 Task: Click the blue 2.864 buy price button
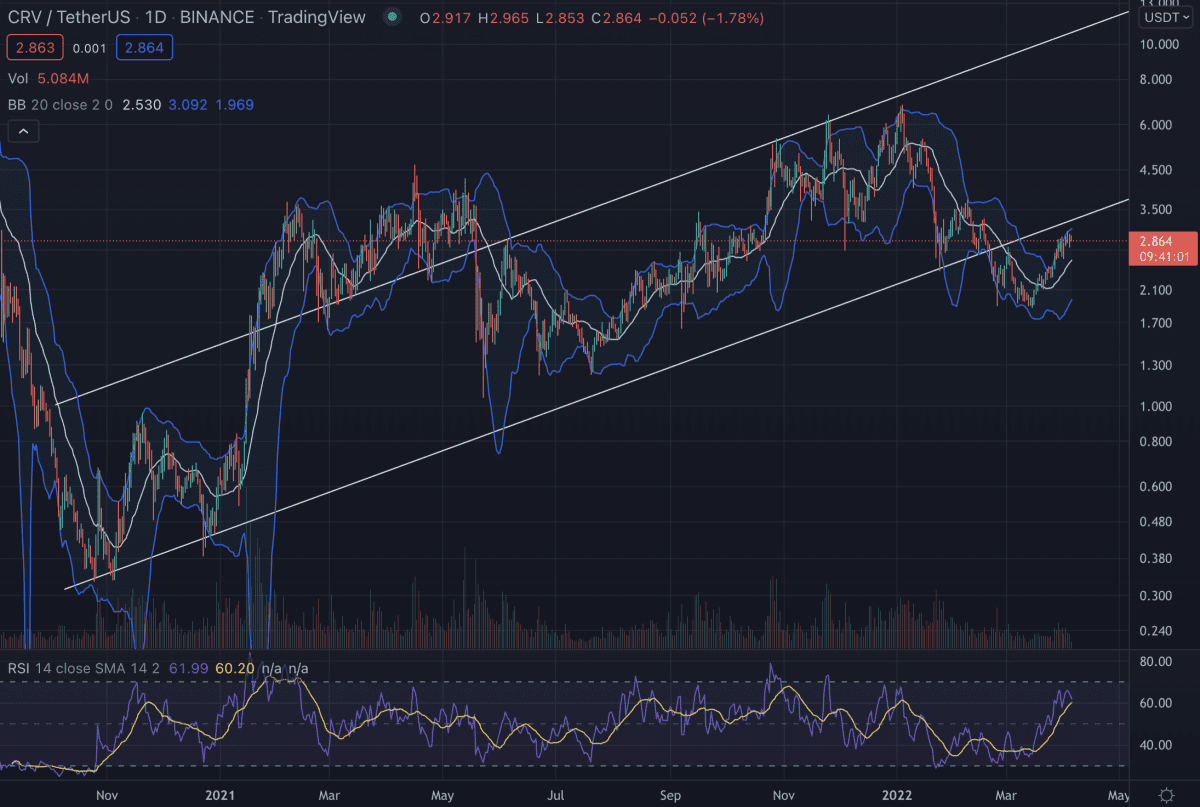145,47
